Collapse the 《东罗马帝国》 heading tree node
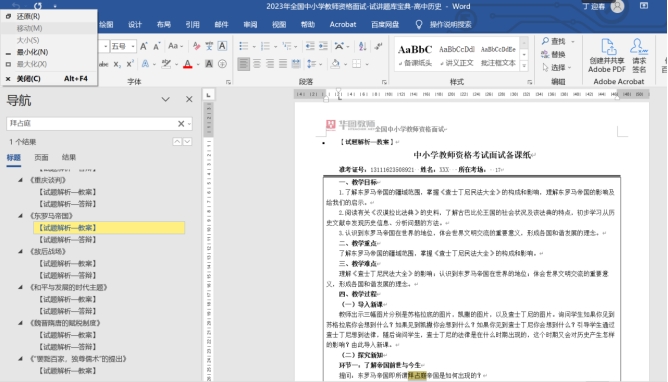 (x=20, y=215)
